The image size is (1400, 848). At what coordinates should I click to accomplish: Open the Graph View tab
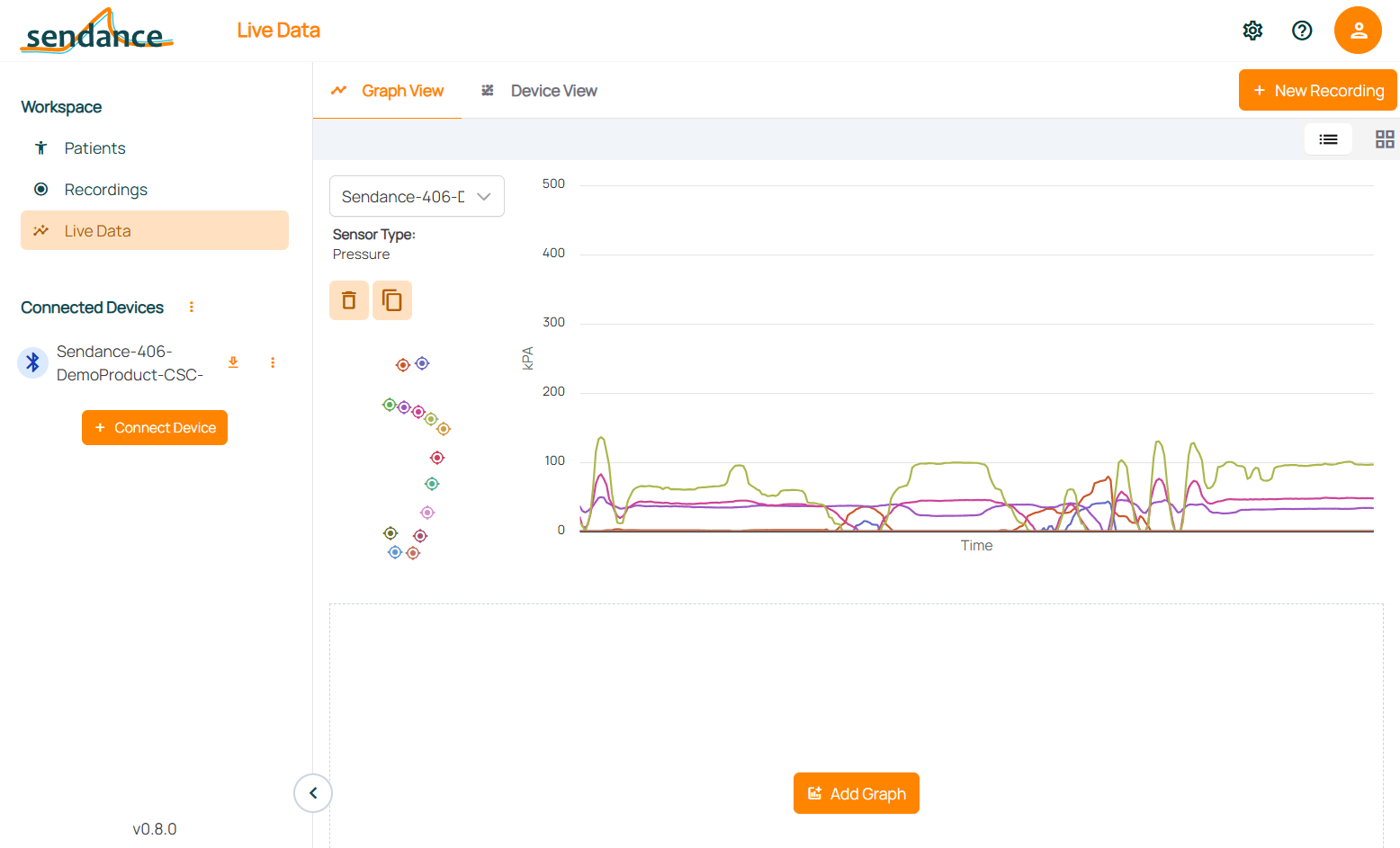[388, 91]
